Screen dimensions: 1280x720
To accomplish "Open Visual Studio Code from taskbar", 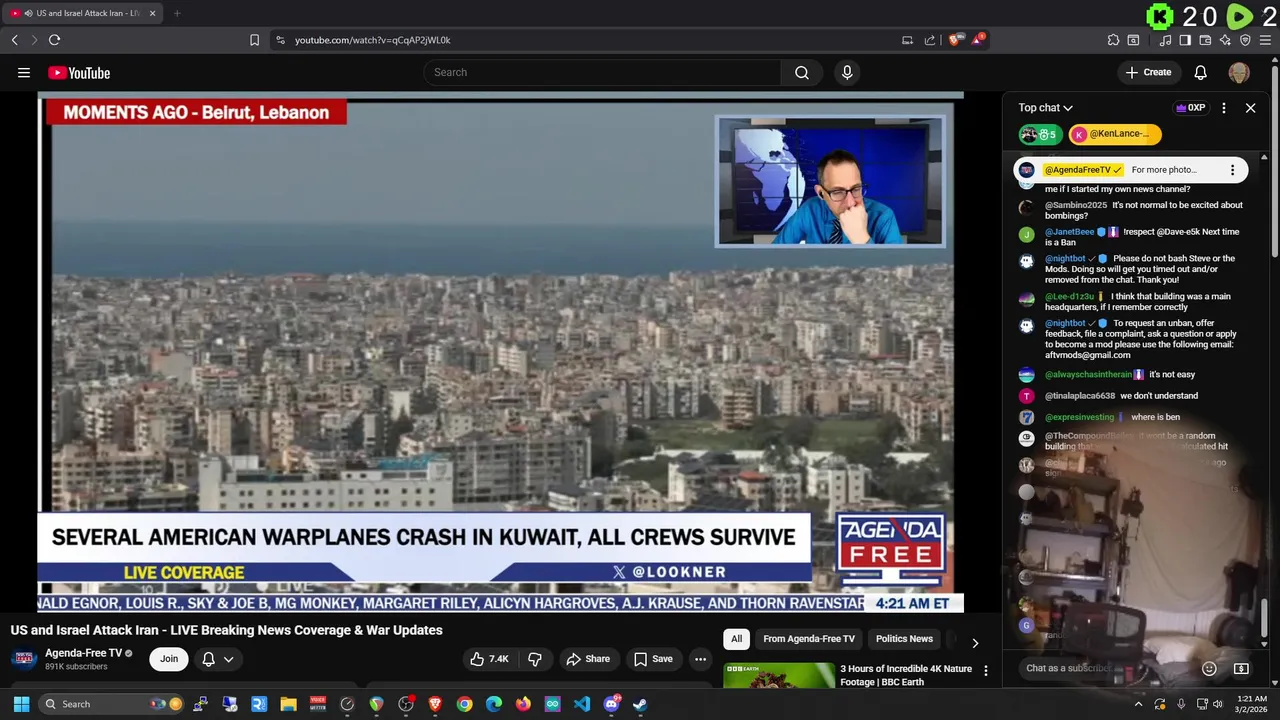I will pyautogui.click(x=582, y=704).
